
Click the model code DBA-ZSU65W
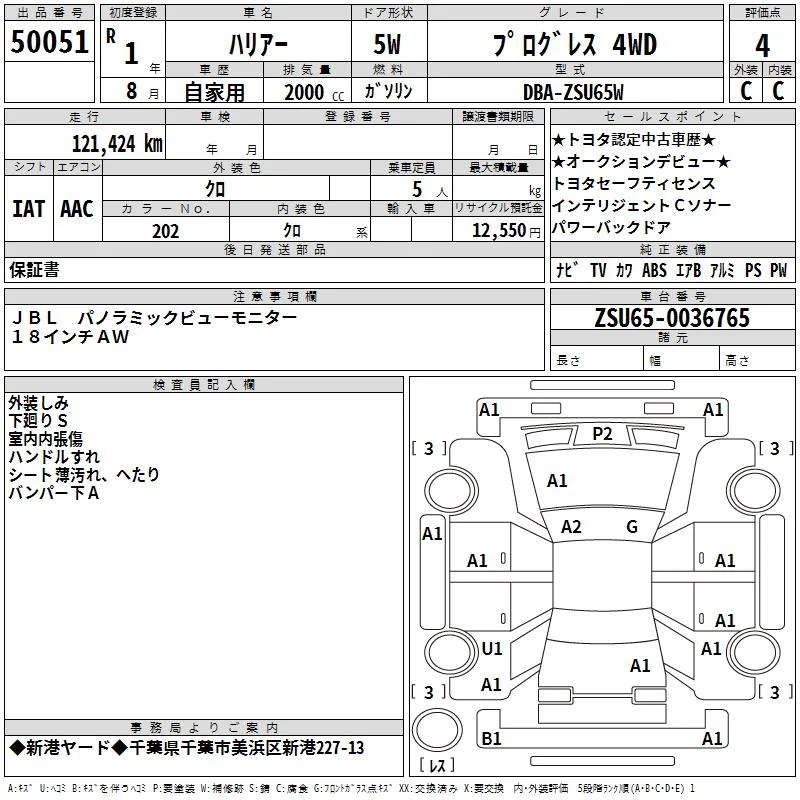pyautogui.click(x=573, y=92)
